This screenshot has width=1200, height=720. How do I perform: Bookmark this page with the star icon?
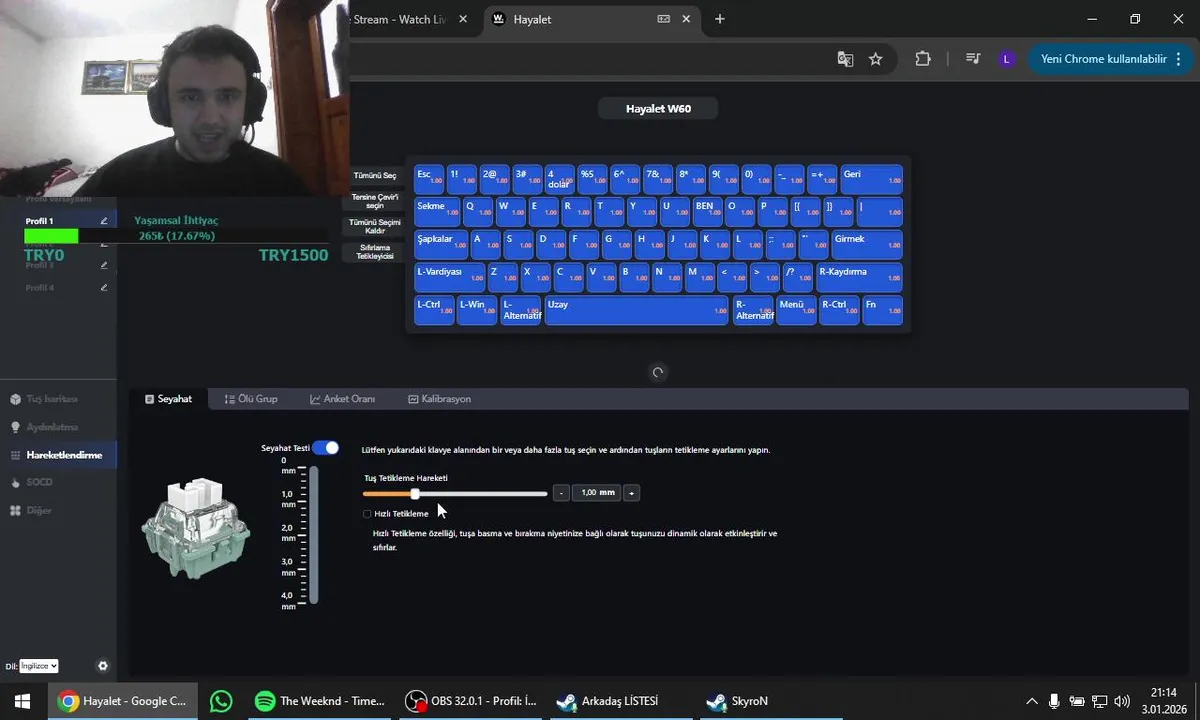click(x=876, y=59)
